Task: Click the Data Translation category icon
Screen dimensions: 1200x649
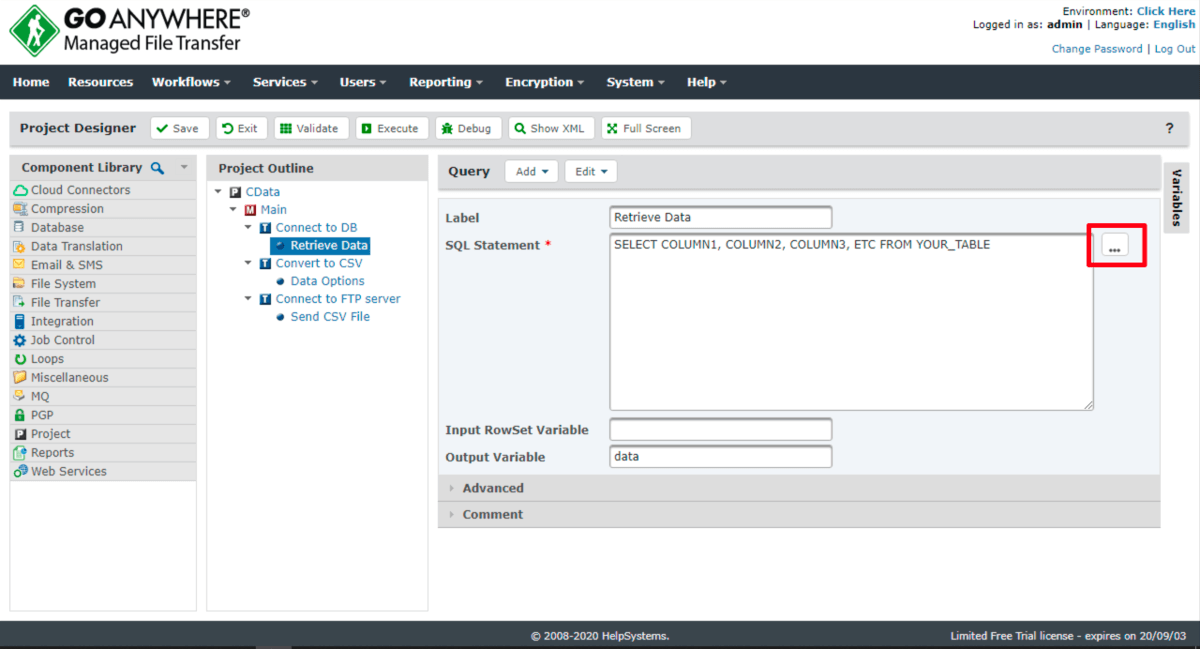Action: (x=21, y=246)
